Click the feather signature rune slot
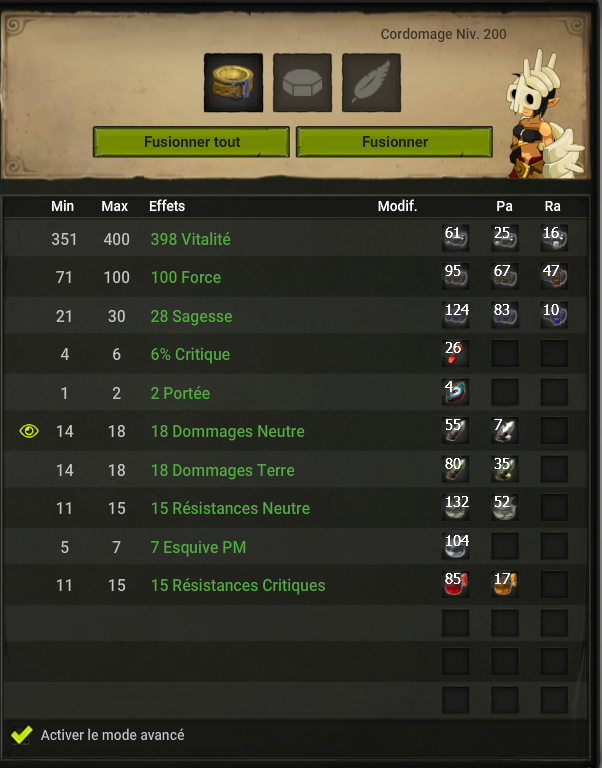 pos(371,83)
